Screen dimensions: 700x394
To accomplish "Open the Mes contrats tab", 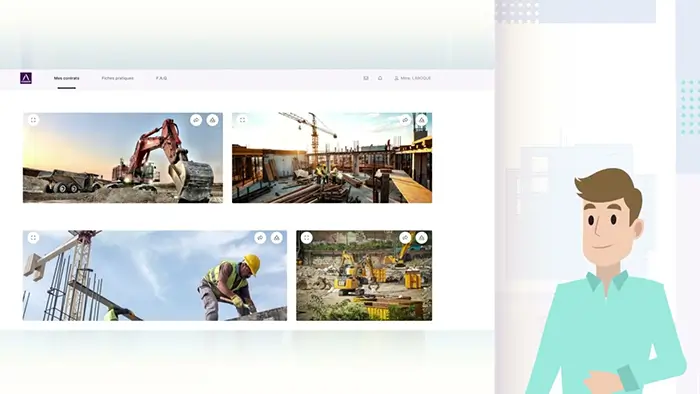I will tap(67, 78).
